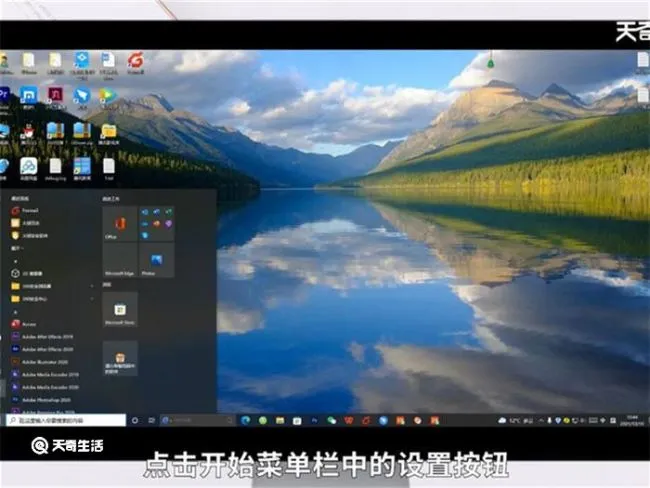Open the small app-group folder tile

pos(156,224)
